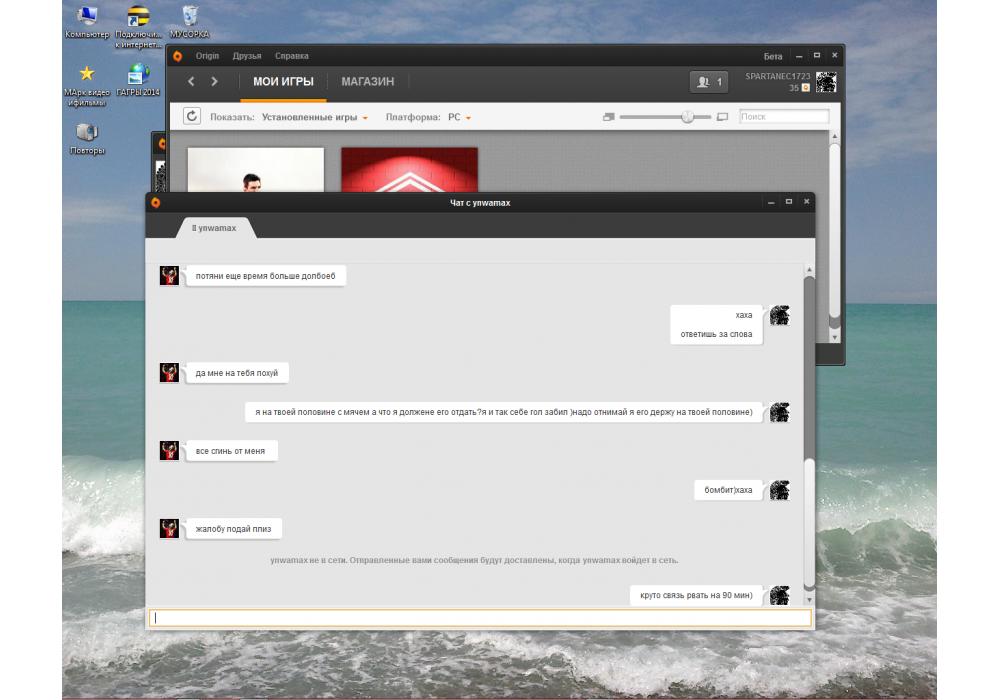The height and width of the screenshot is (700, 1000).
Task: Click own avatar next to 'ответишь за слова'
Action: click(779, 316)
